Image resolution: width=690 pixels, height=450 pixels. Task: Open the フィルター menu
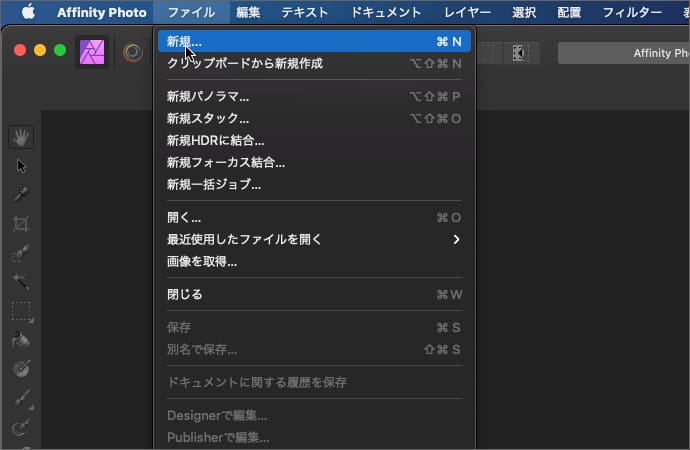pos(632,12)
